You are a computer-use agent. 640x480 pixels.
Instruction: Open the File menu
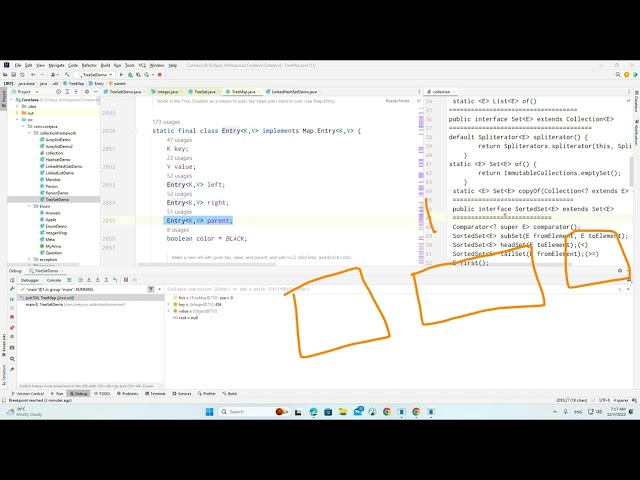tap(18, 65)
